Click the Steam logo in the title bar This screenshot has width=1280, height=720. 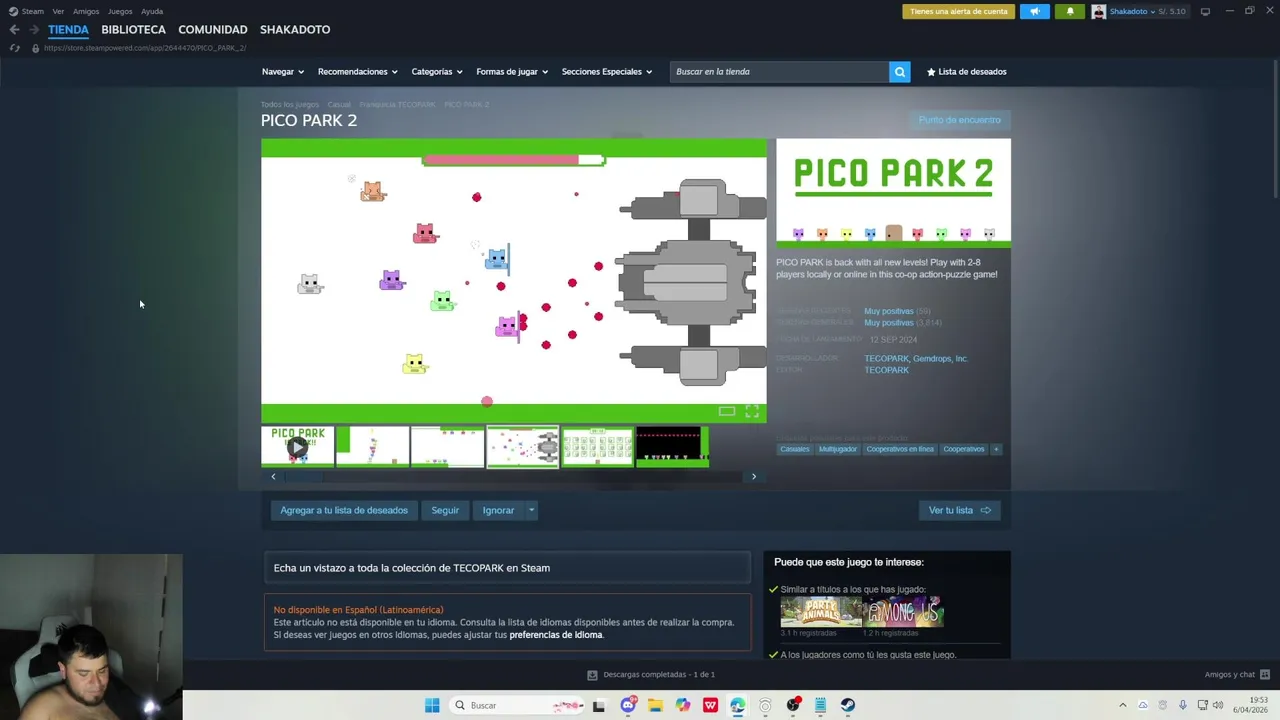point(13,12)
